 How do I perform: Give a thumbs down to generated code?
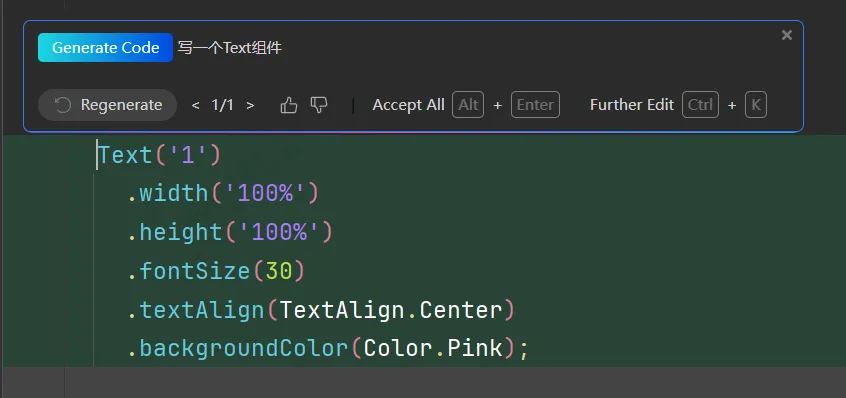coord(319,105)
